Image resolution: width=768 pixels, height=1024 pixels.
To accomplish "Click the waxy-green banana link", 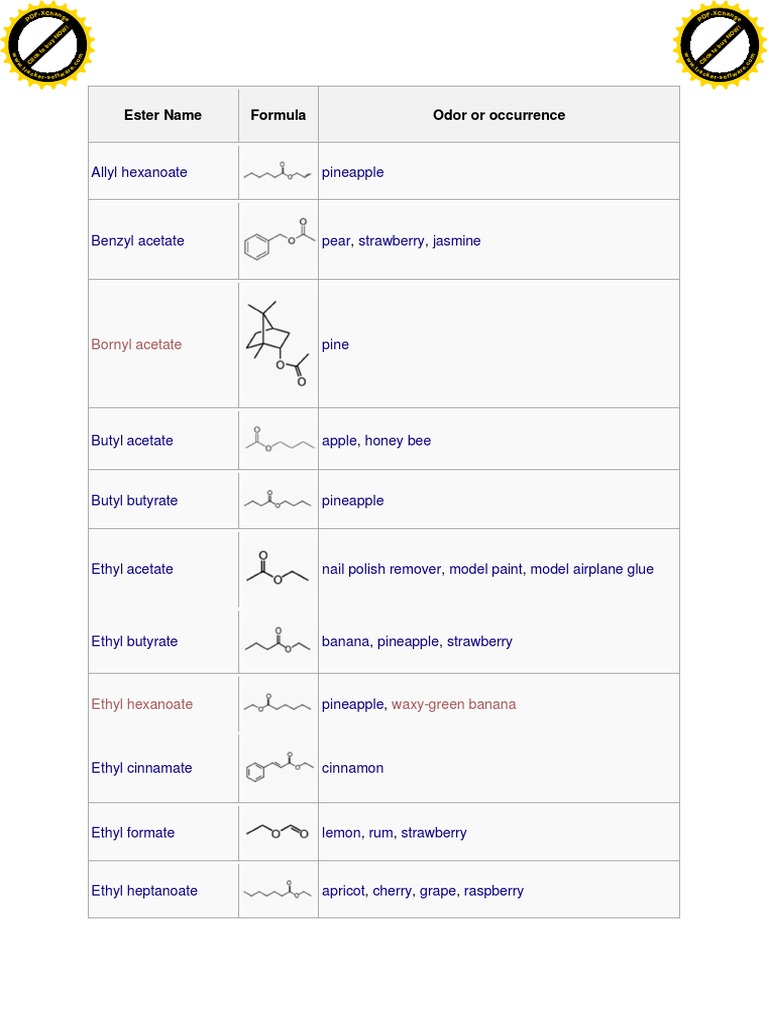I will click(454, 704).
